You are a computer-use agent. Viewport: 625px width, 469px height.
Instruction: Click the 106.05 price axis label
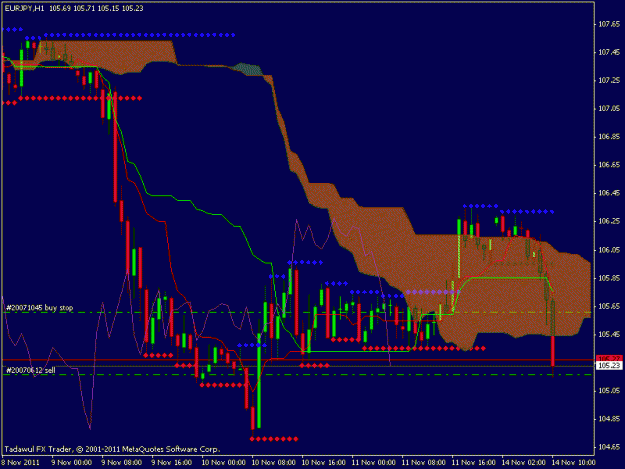[x=609, y=250]
